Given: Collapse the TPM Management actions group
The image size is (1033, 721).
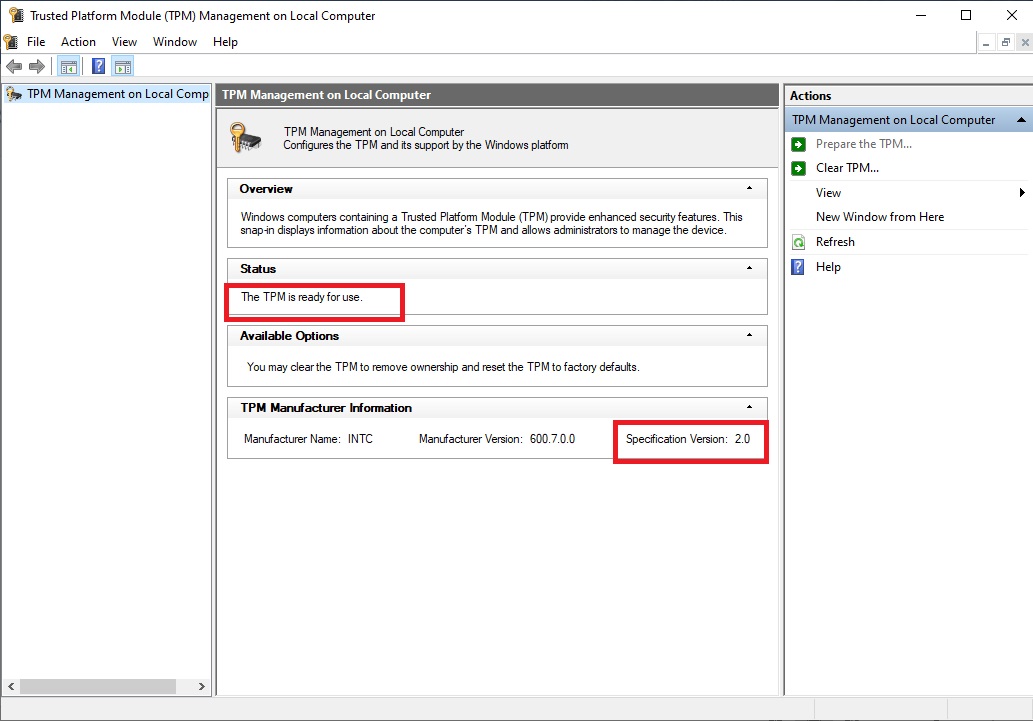Looking at the screenshot, I should coord(1022,119).
